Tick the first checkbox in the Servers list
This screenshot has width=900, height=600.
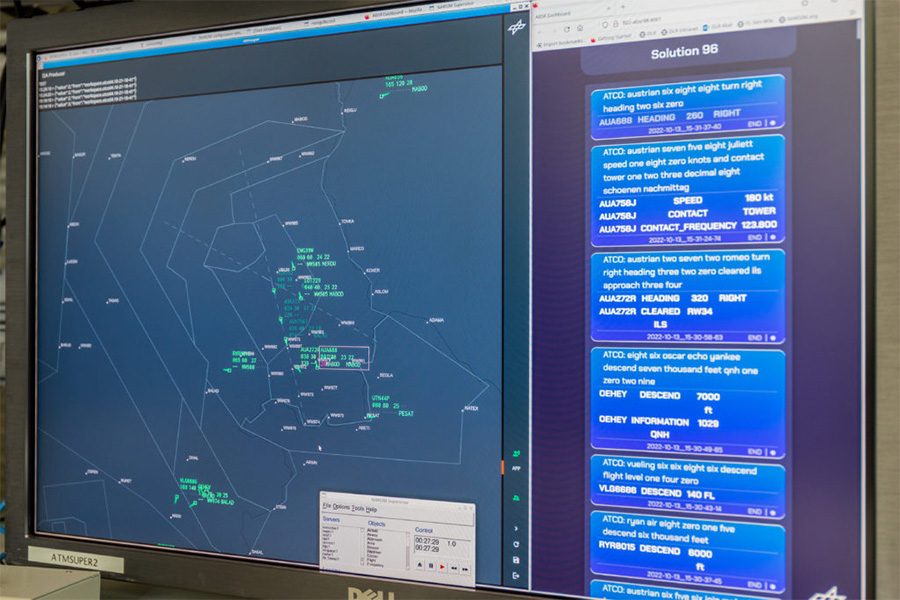pyautogui.click(x=362, y=531)
